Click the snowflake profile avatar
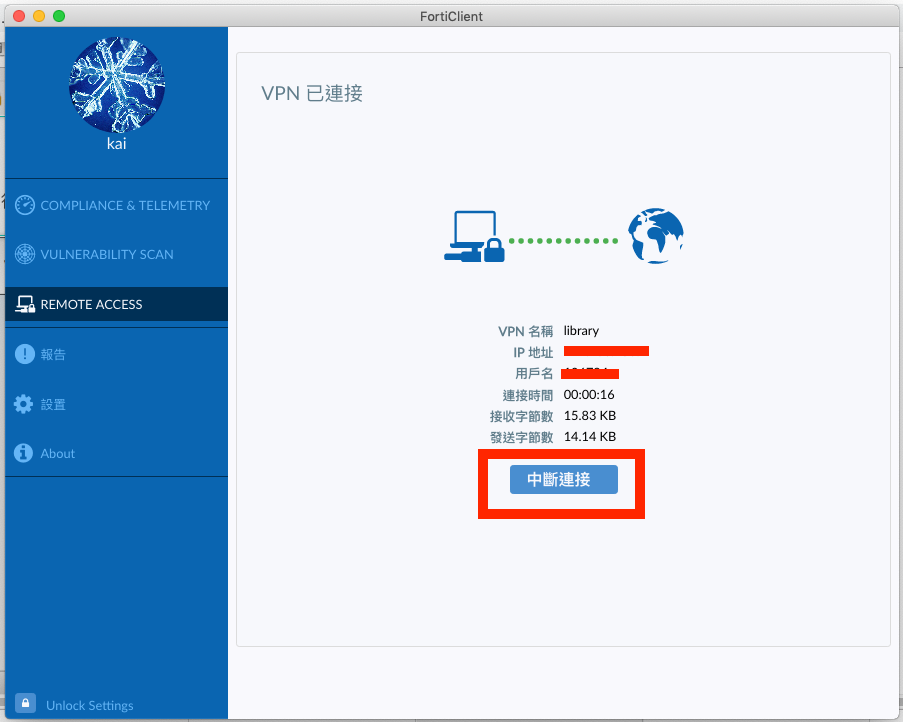This screenshot has height=722, width=903. 117,85
